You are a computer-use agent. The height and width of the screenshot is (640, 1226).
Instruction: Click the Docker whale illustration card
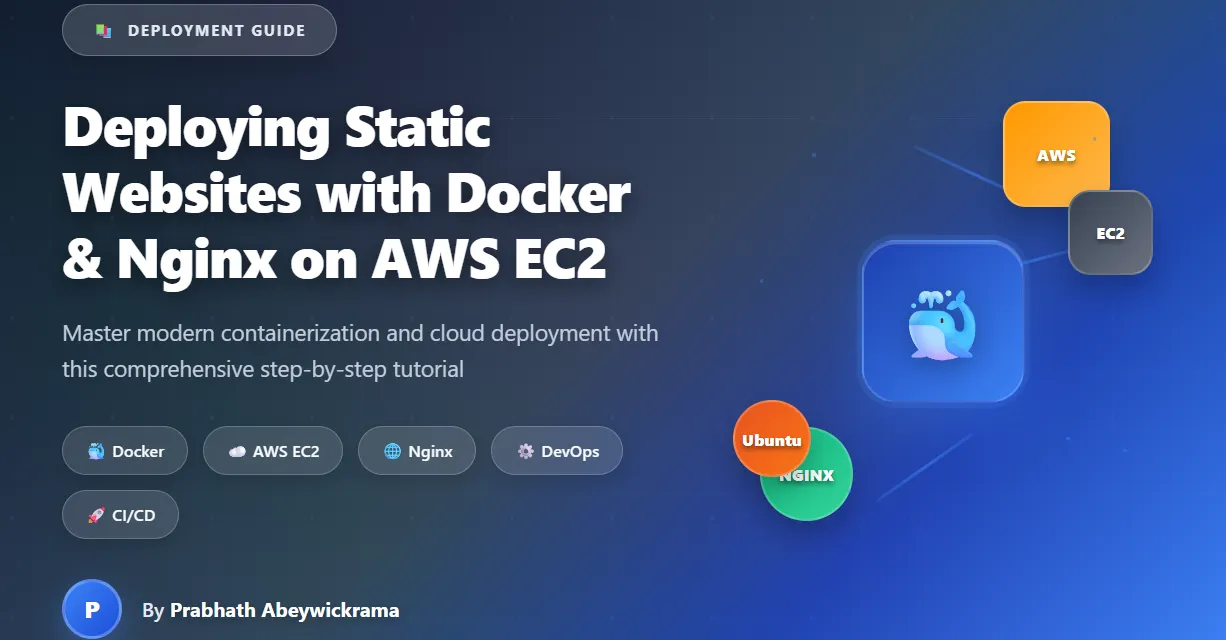[x=941, y=322]
